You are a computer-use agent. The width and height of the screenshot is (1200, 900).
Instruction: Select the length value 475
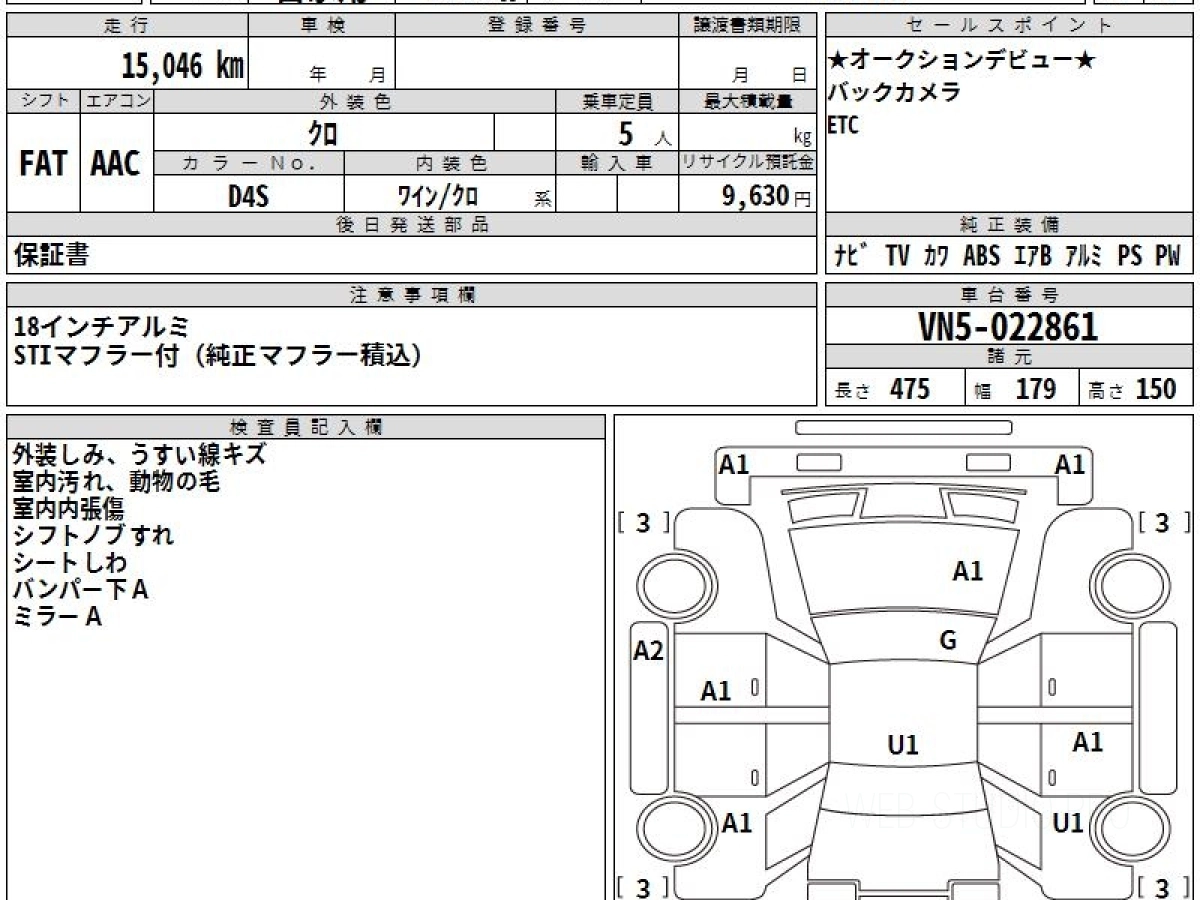point(910,389)
